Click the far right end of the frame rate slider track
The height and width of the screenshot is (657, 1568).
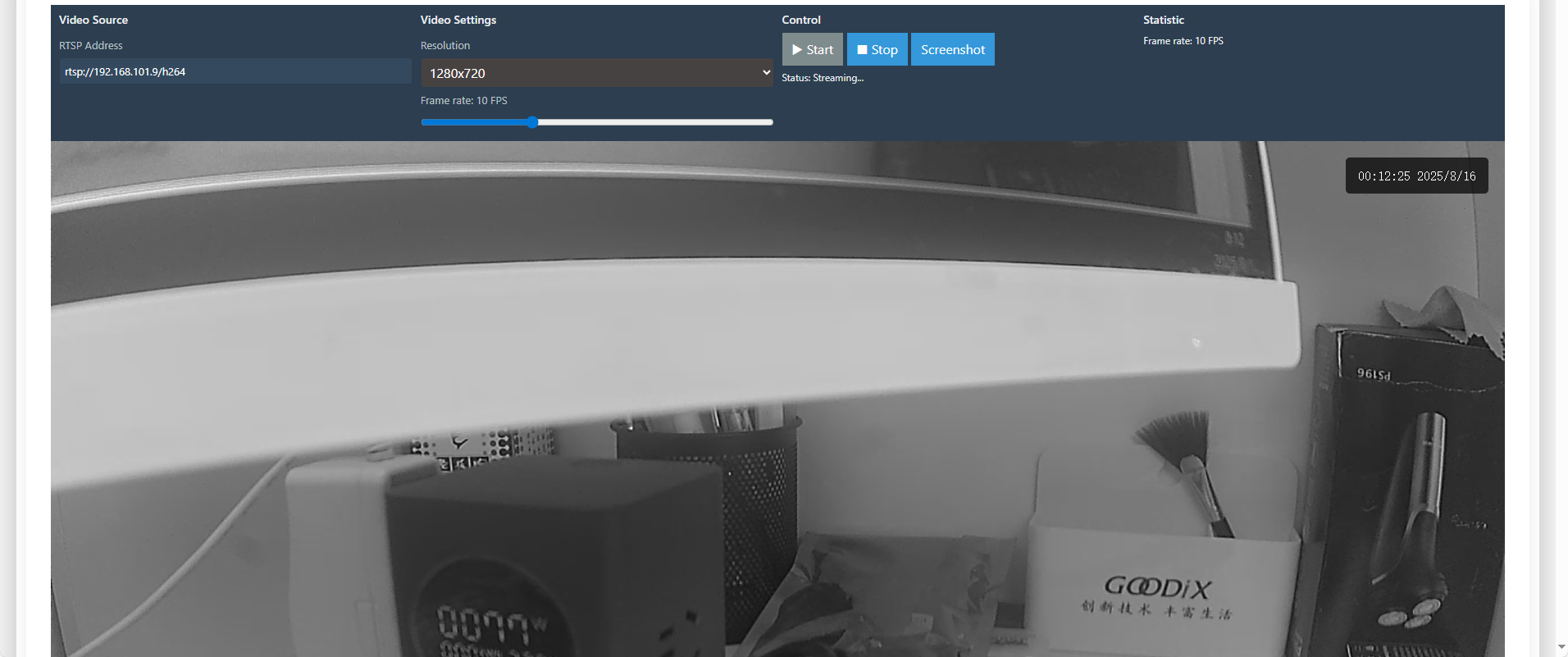(x=771, y=122)
